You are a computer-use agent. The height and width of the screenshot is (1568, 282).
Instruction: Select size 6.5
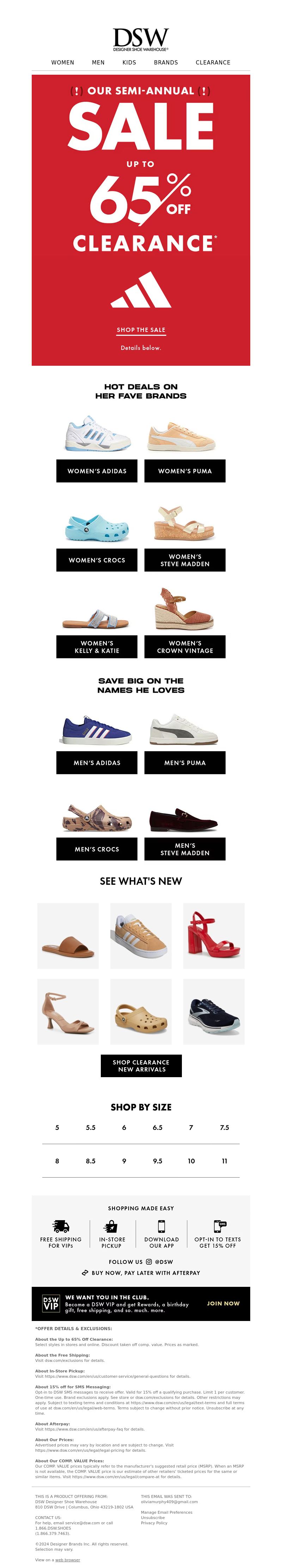pos(158,1127)
